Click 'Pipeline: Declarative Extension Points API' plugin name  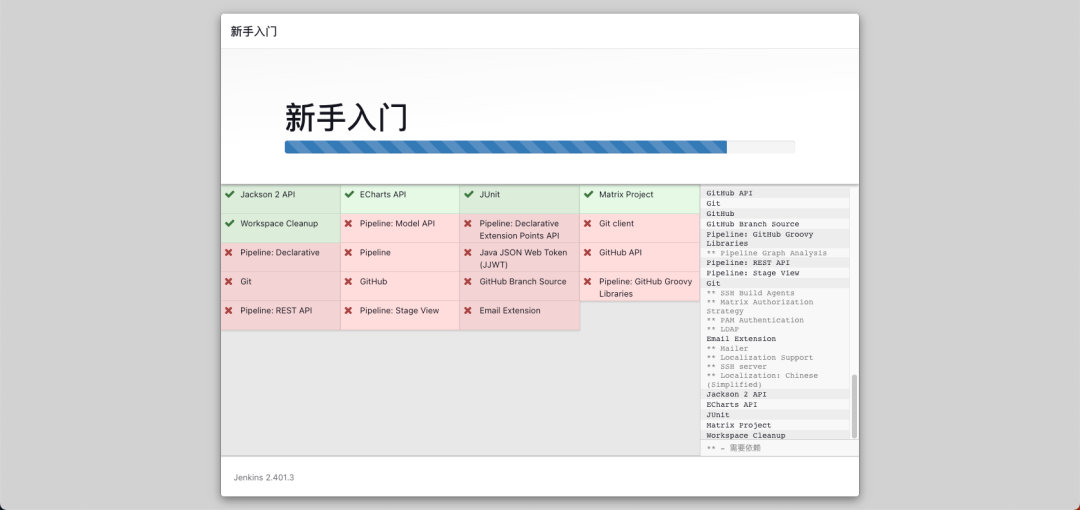(x=519, y=230)
